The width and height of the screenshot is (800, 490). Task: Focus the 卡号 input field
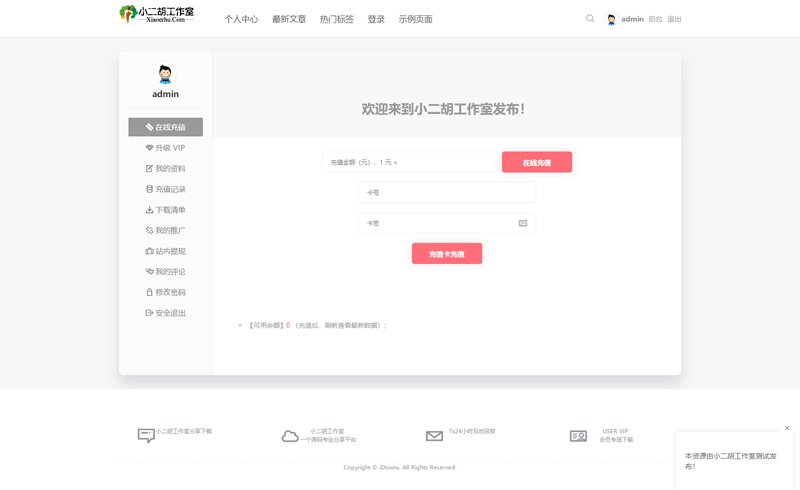click(x=446, y=192)
